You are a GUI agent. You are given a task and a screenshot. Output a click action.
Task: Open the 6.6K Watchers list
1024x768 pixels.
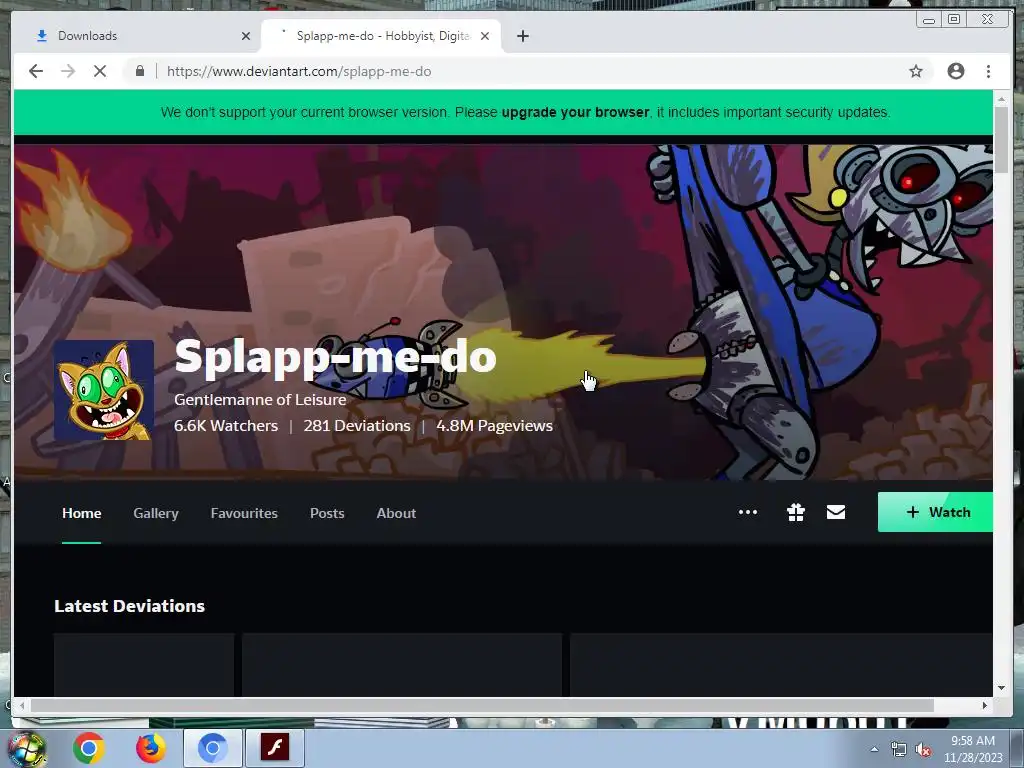226,426
